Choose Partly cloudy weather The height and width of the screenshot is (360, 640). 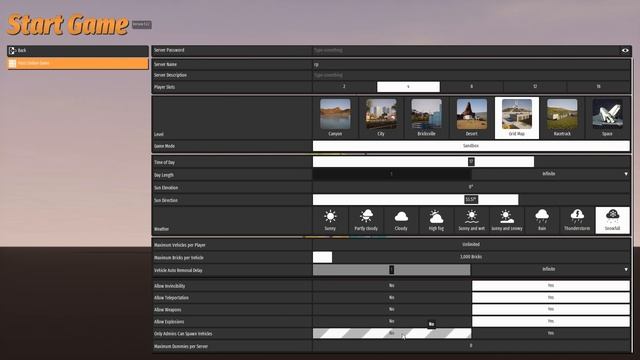coord(366,220)
